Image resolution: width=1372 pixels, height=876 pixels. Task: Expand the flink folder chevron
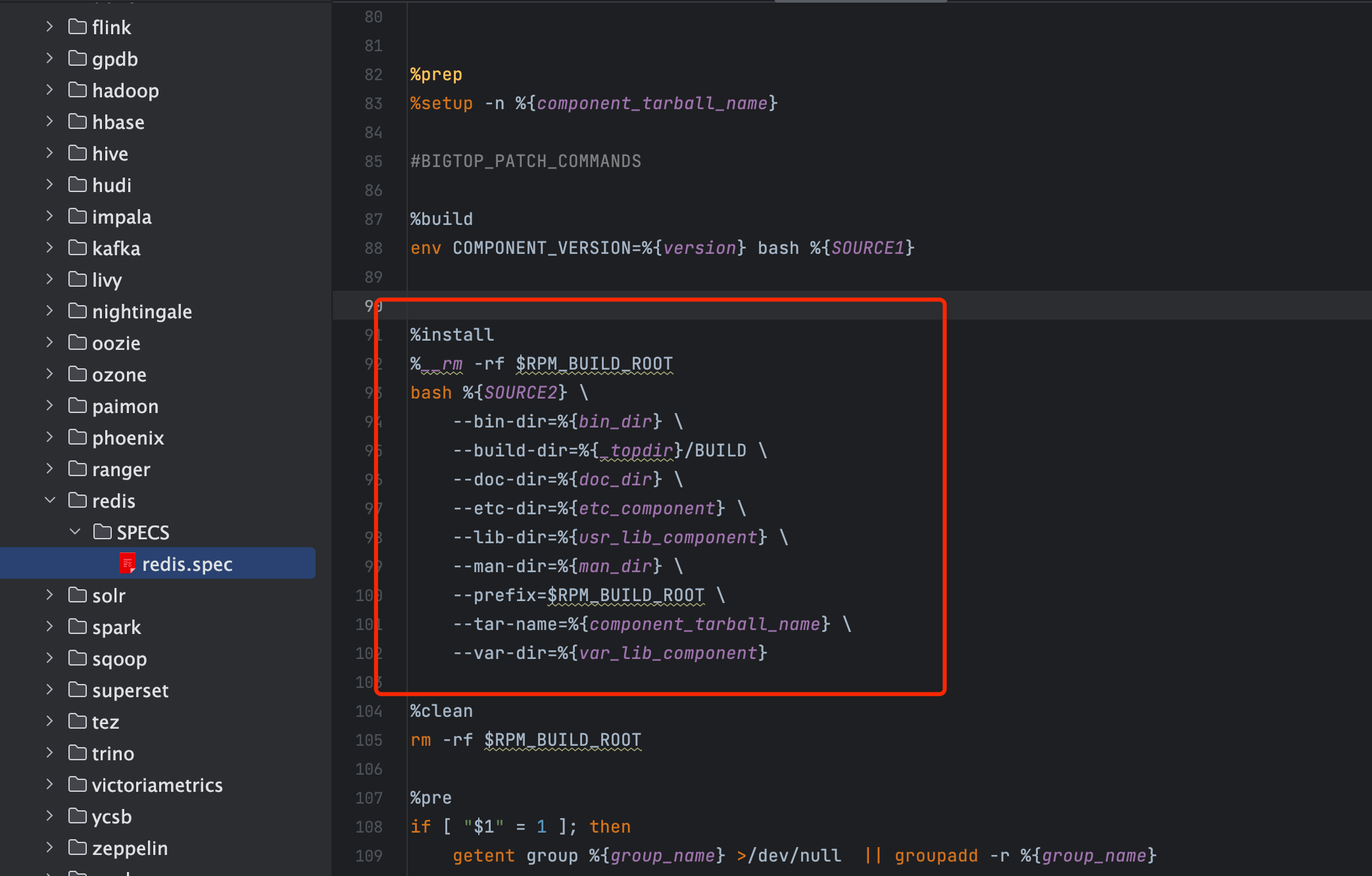pyautogui.click(x=49, y=27)
